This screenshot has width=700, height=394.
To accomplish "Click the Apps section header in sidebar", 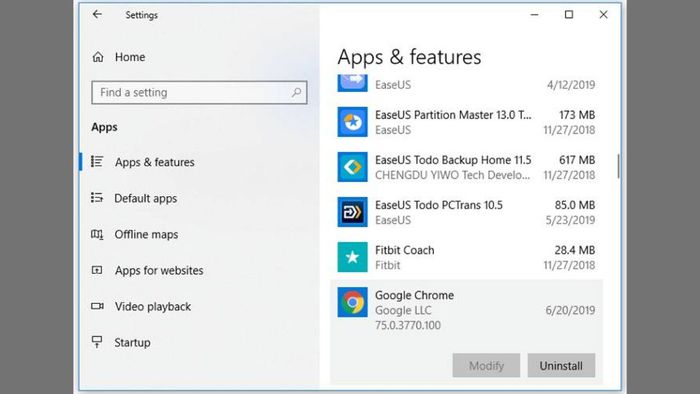I will coord(104,127).
